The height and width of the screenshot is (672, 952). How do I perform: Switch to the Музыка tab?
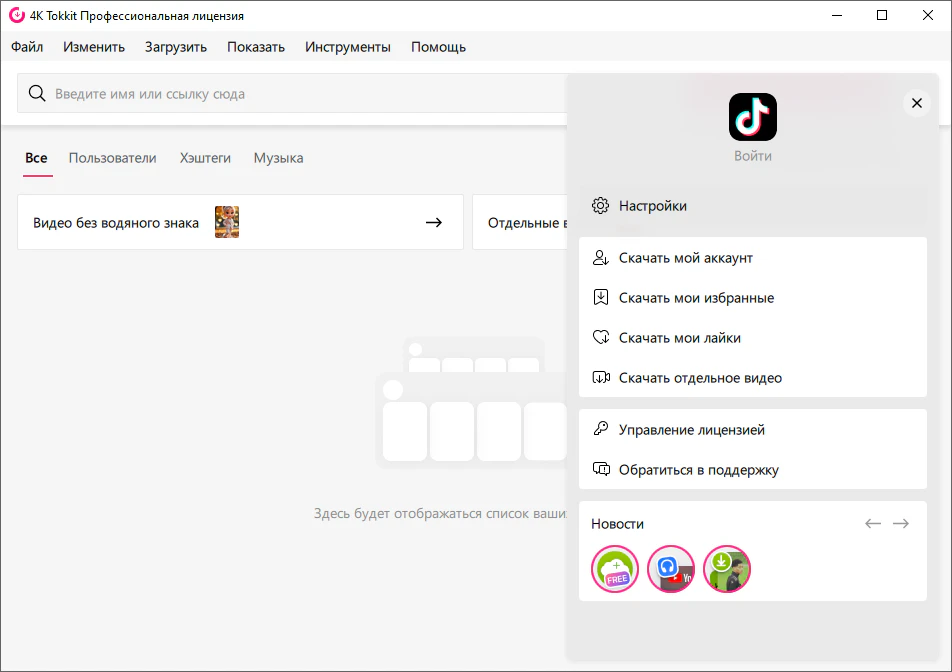(x=278, y=158)
